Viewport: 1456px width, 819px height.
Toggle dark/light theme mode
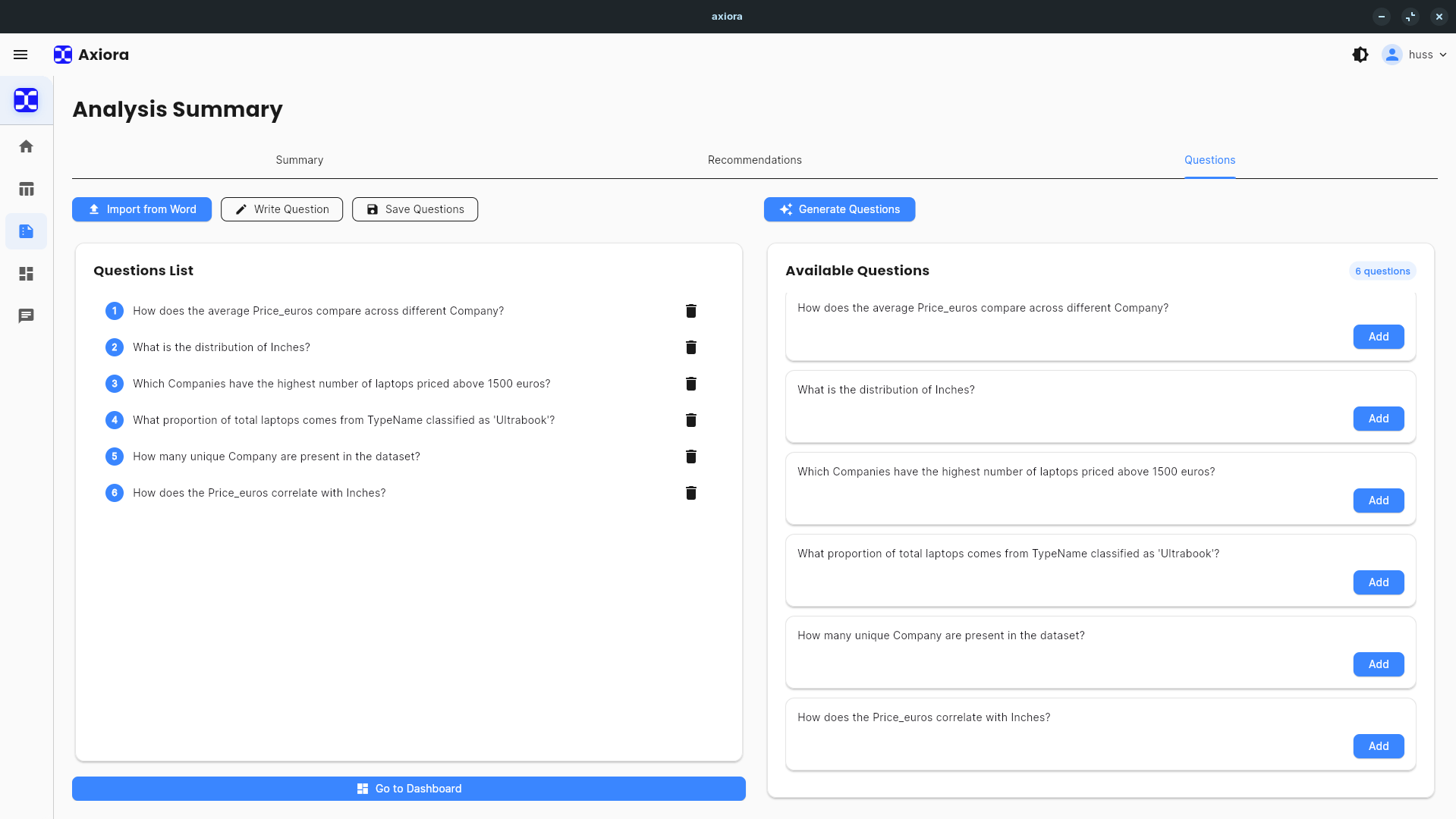click(1360, 55)
